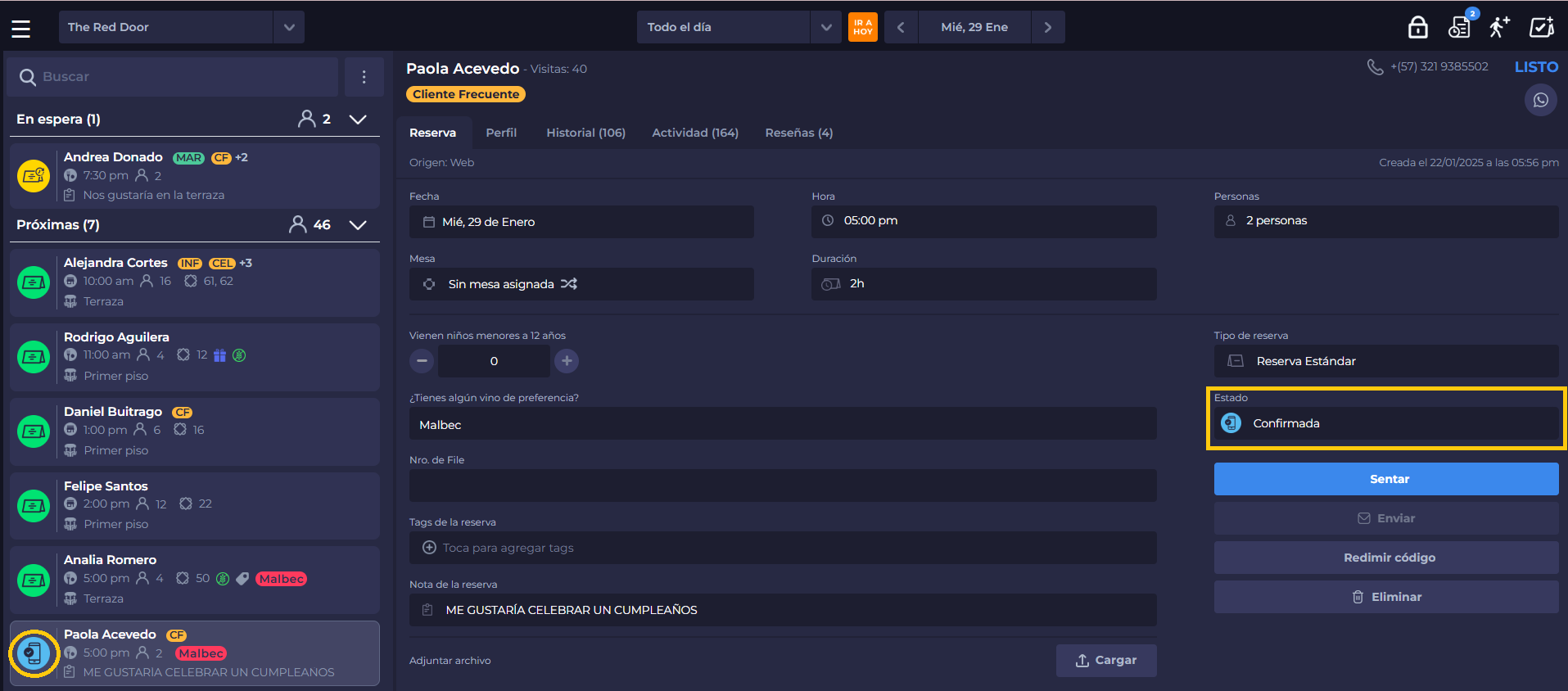1568x691 pixels.
Task: Click the Malbec tag on Paola Acevedo
Action: [x=201, y=653]
